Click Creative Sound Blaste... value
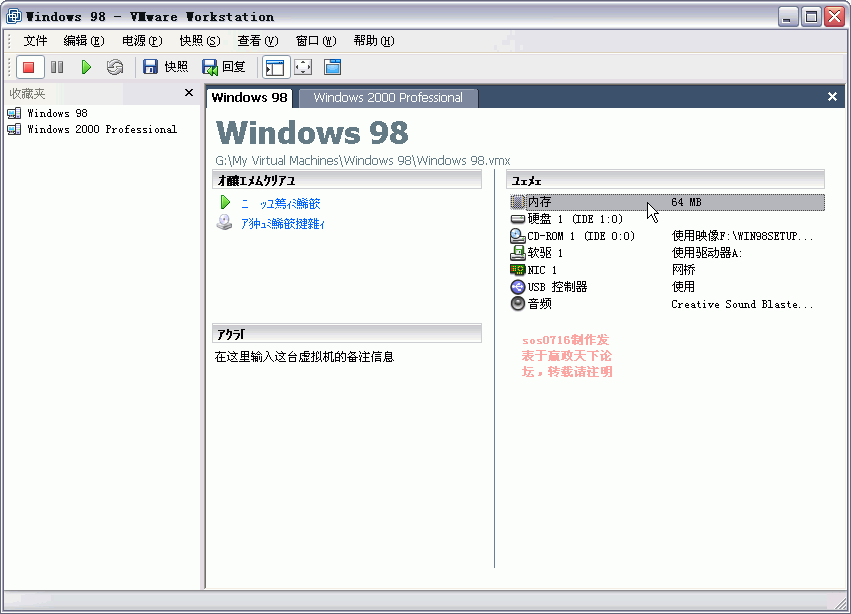Image resolution: width=851 pixels, height=614 pixels. [742, 304]
